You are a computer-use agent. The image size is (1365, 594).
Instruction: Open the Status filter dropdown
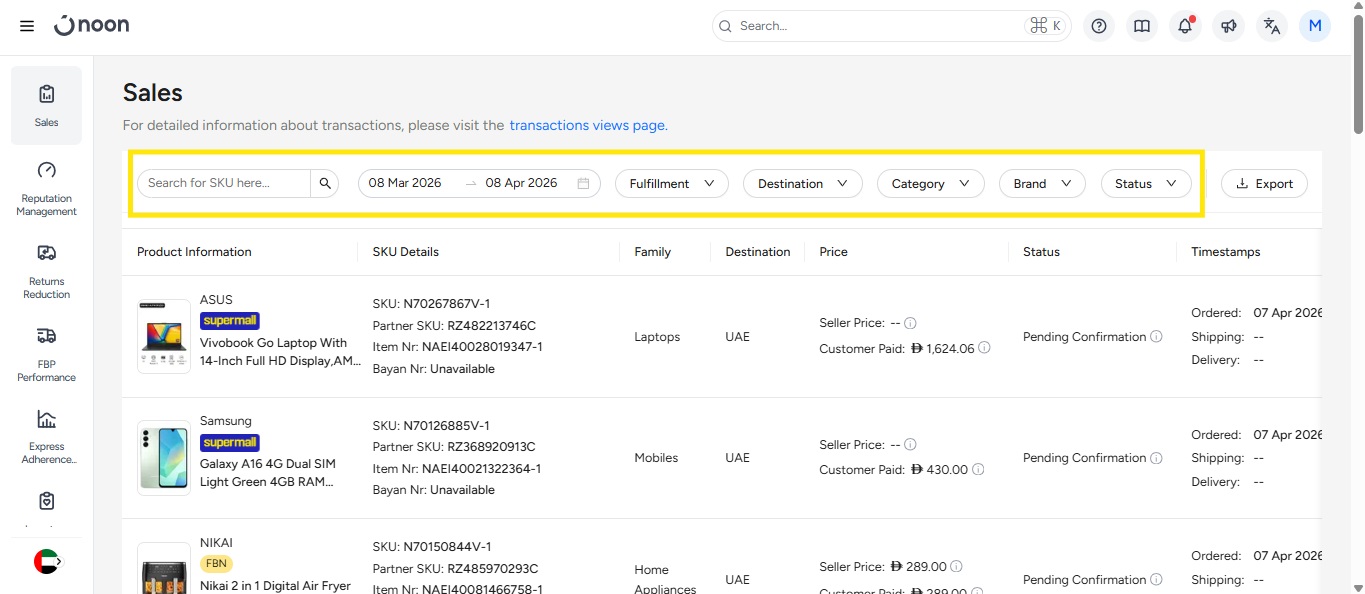pyautogui.click(x=1145, y=184)
